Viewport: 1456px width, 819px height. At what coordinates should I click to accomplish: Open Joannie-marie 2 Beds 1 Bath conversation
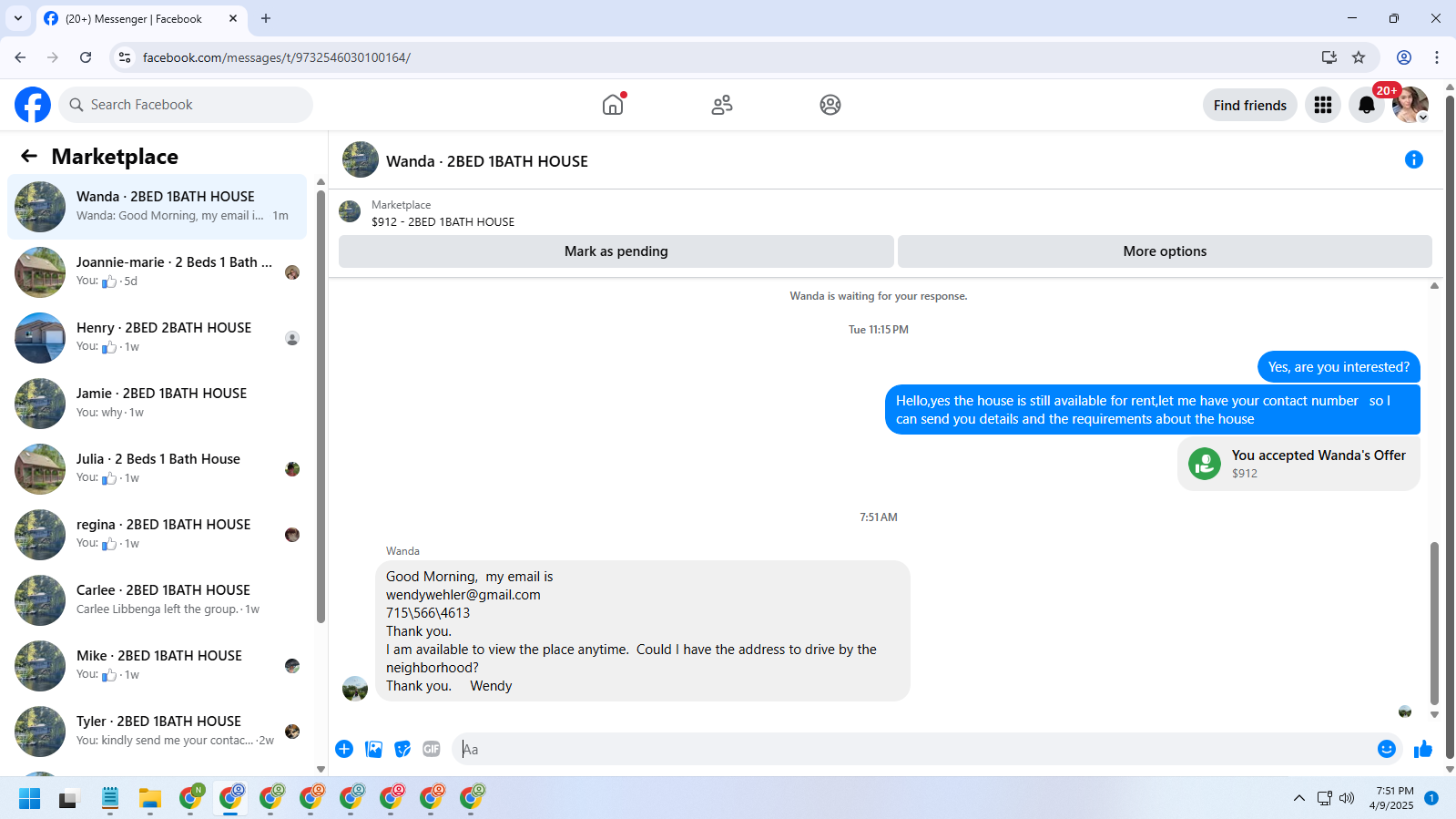157,272
